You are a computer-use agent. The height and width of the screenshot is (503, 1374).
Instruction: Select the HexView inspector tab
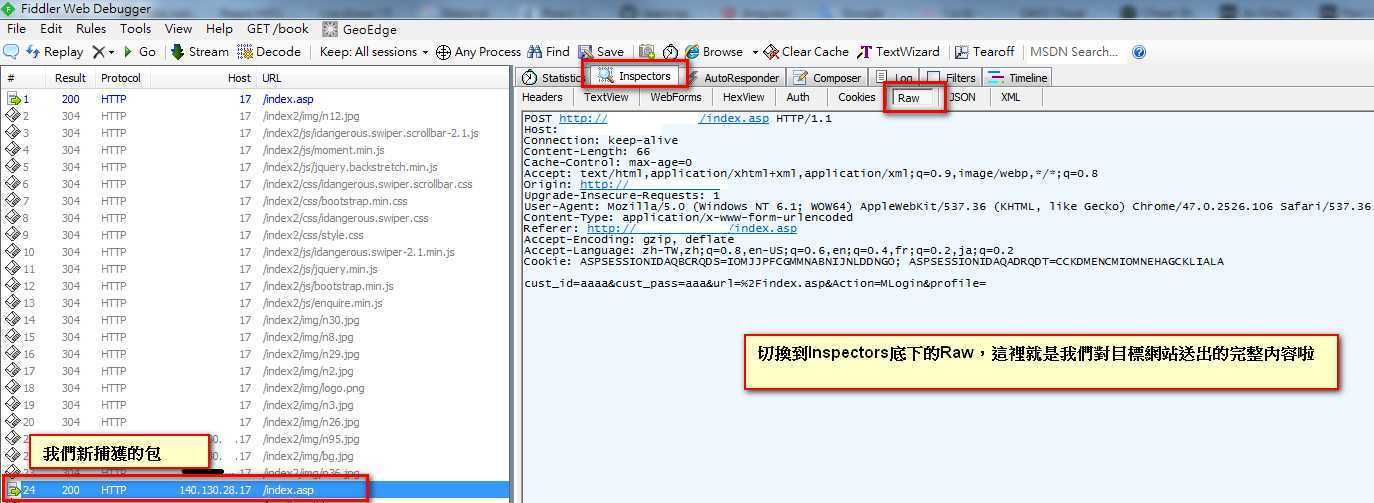coord(743,97)
